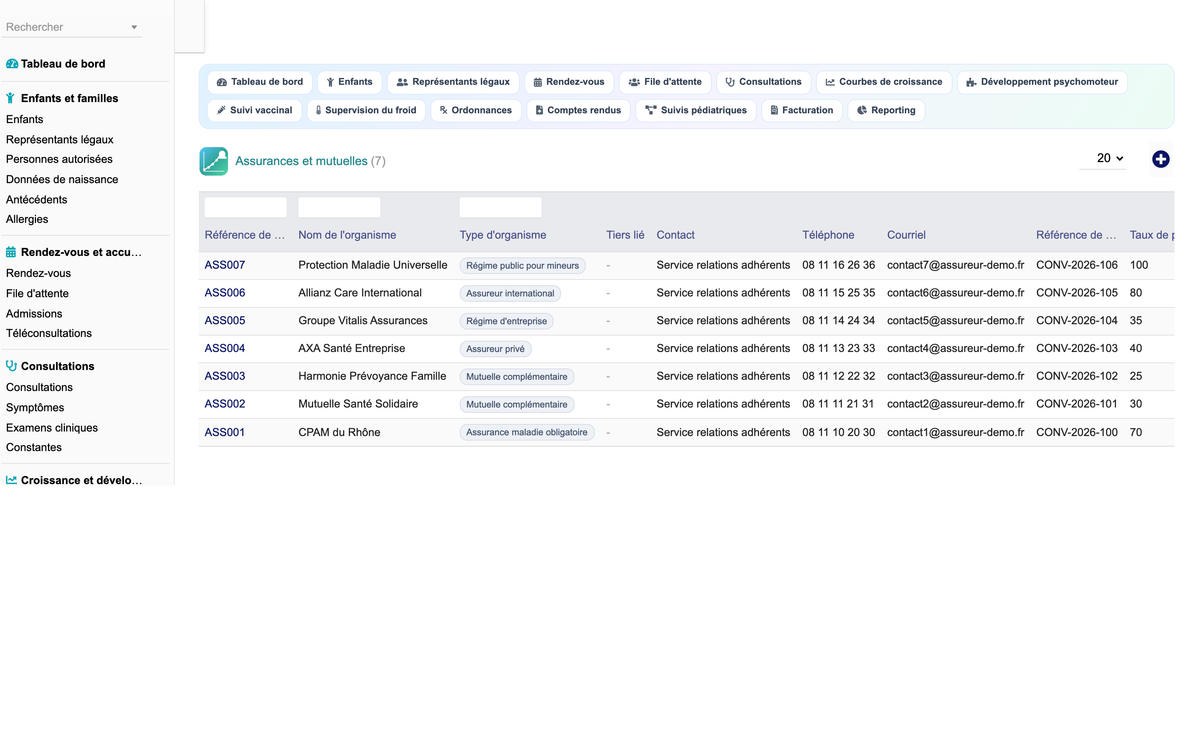The width and height of the screenshot is (1200, 743).
Task: Go to Représentants légaux in the sidebar
Action: (60, 139)
